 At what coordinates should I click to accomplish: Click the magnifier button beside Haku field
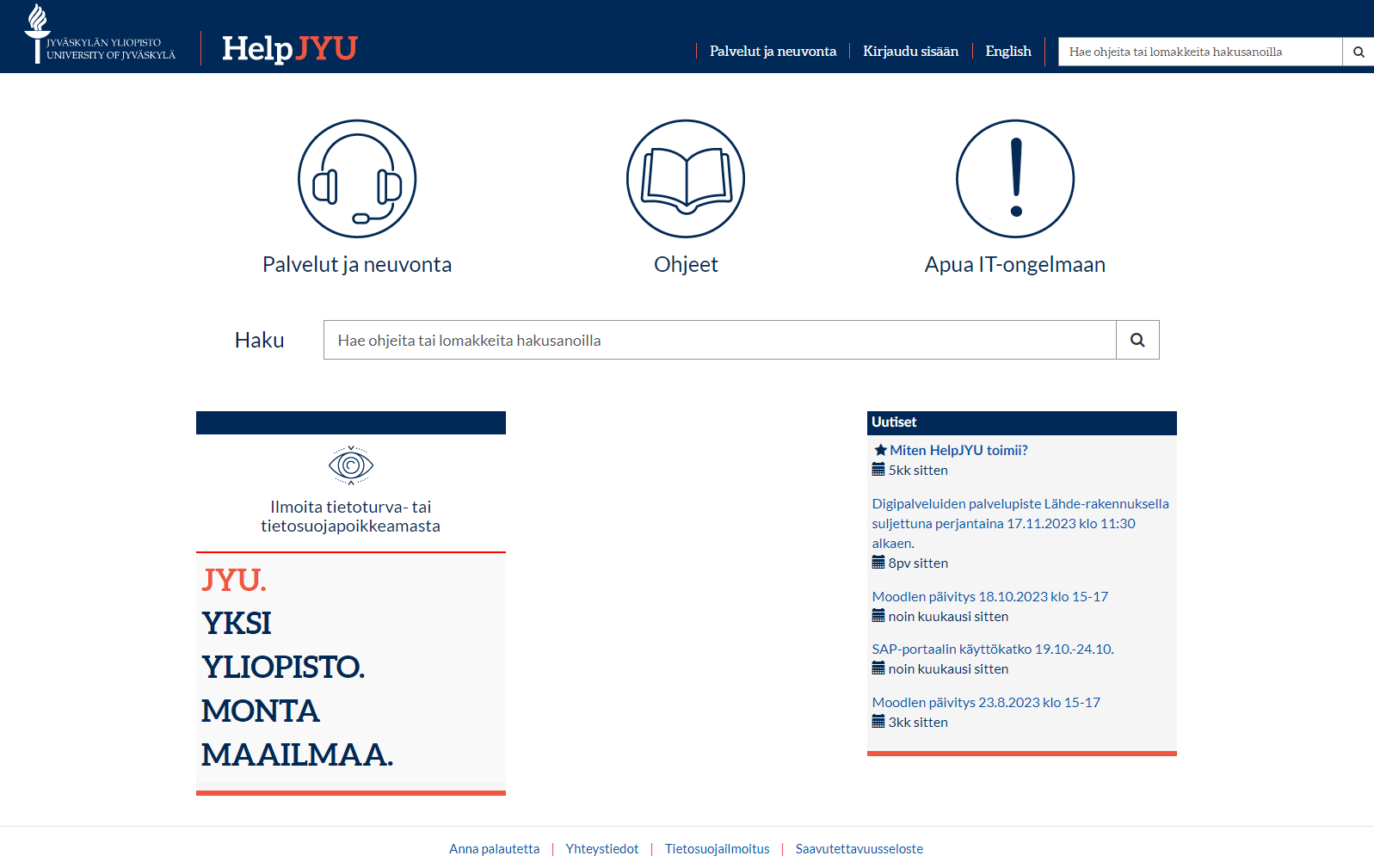click(1137, 340)
